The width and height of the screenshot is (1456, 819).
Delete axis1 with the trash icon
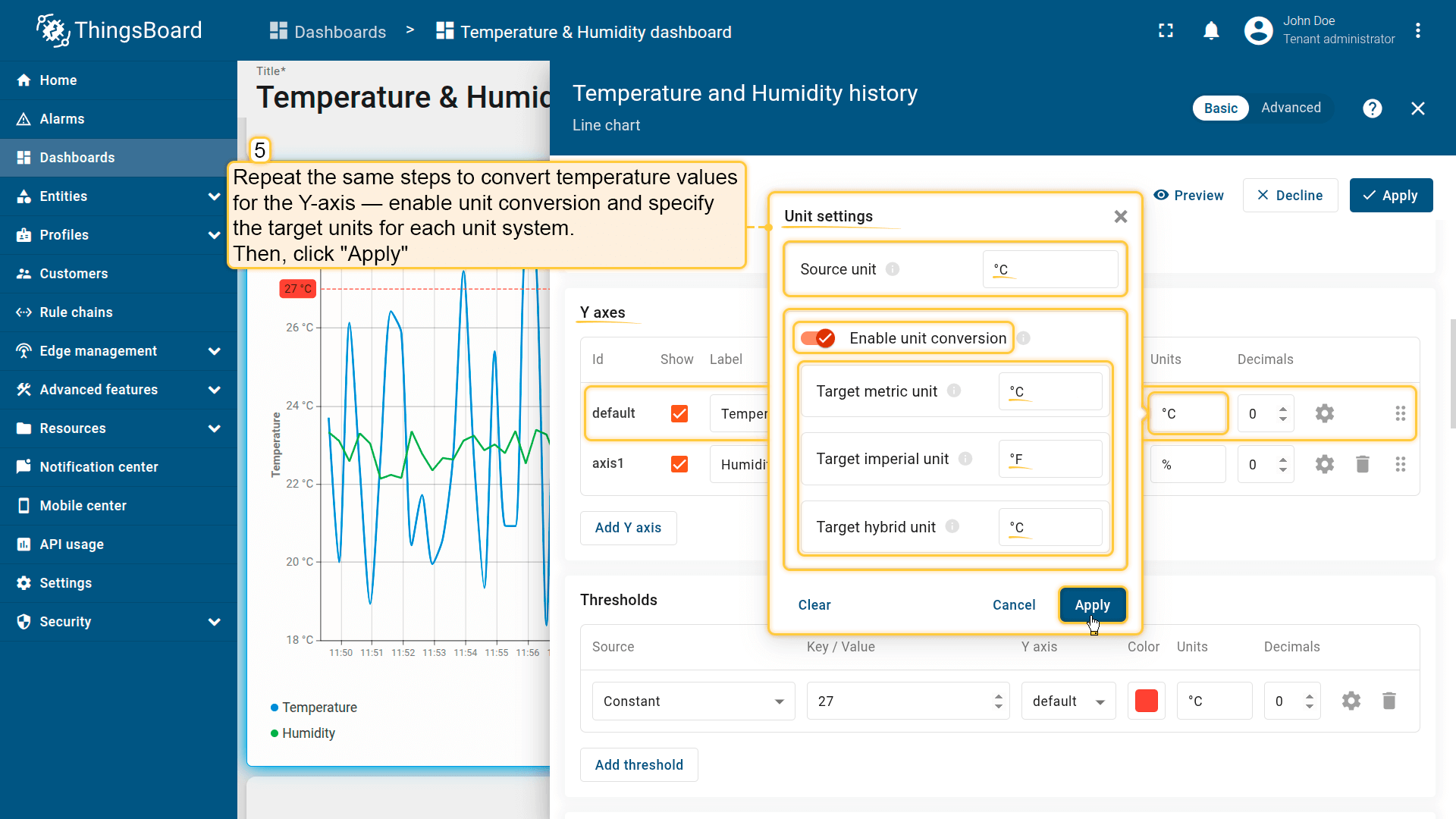[1362, 464]
